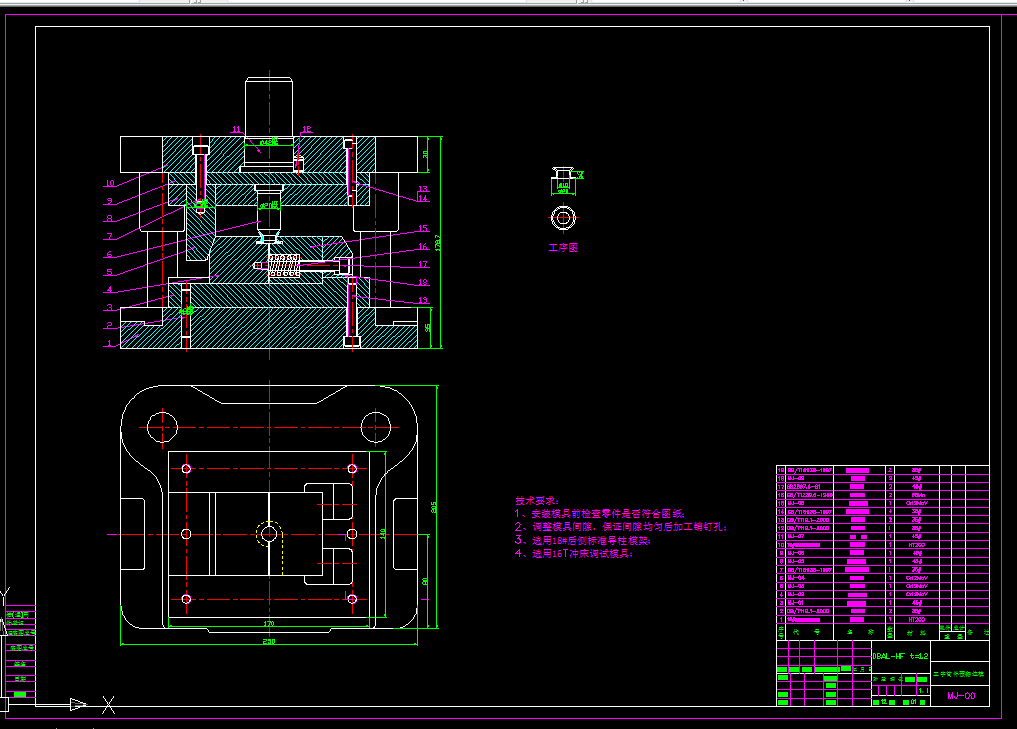Select balloon label 6 in section view
1017x729 pixels.
coord(110,254)
